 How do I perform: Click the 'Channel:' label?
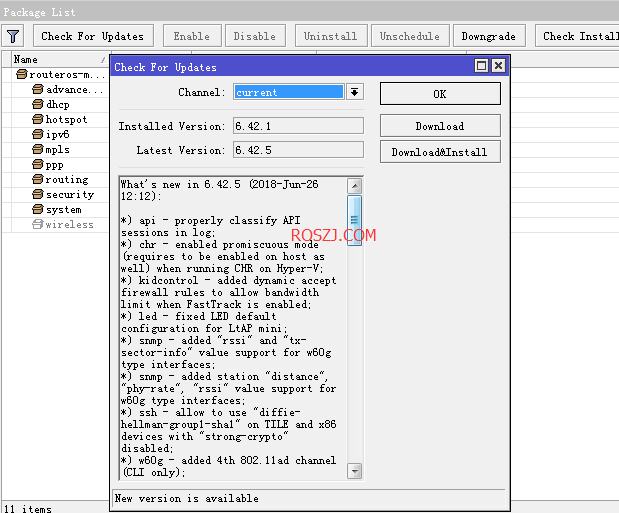[202, 92]
